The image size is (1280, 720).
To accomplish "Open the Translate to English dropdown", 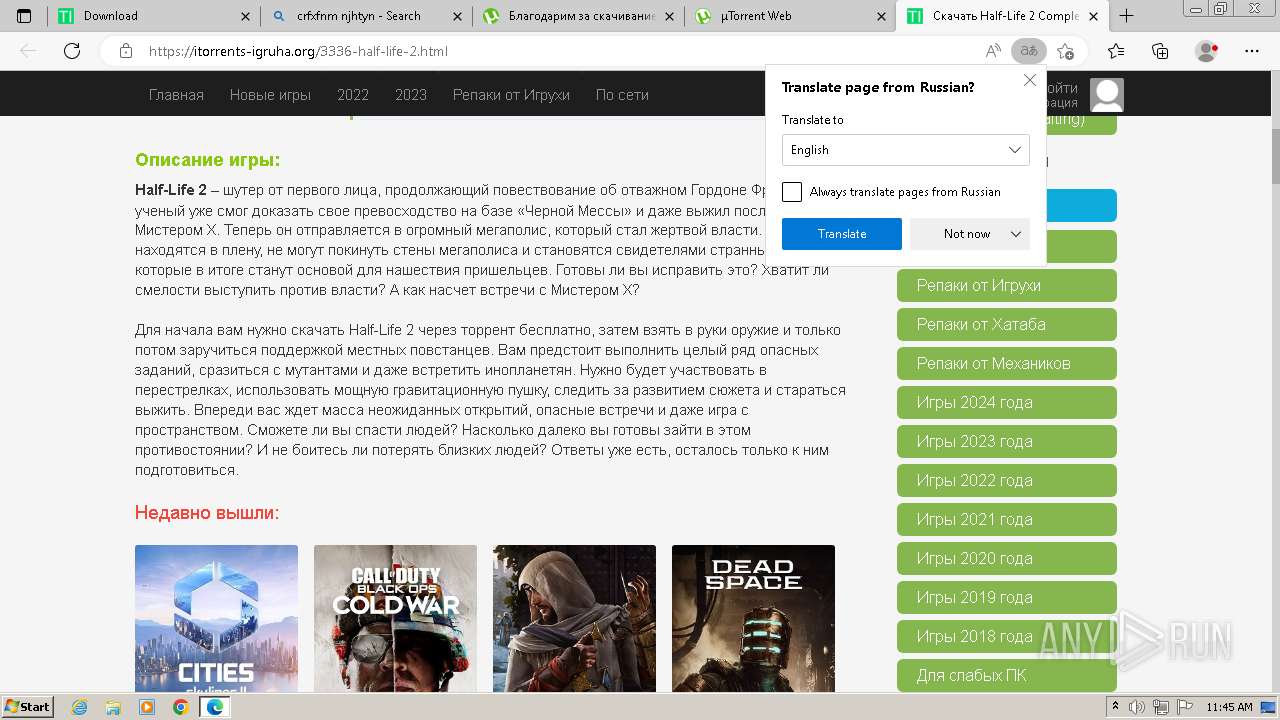I will tap(905, 150).
